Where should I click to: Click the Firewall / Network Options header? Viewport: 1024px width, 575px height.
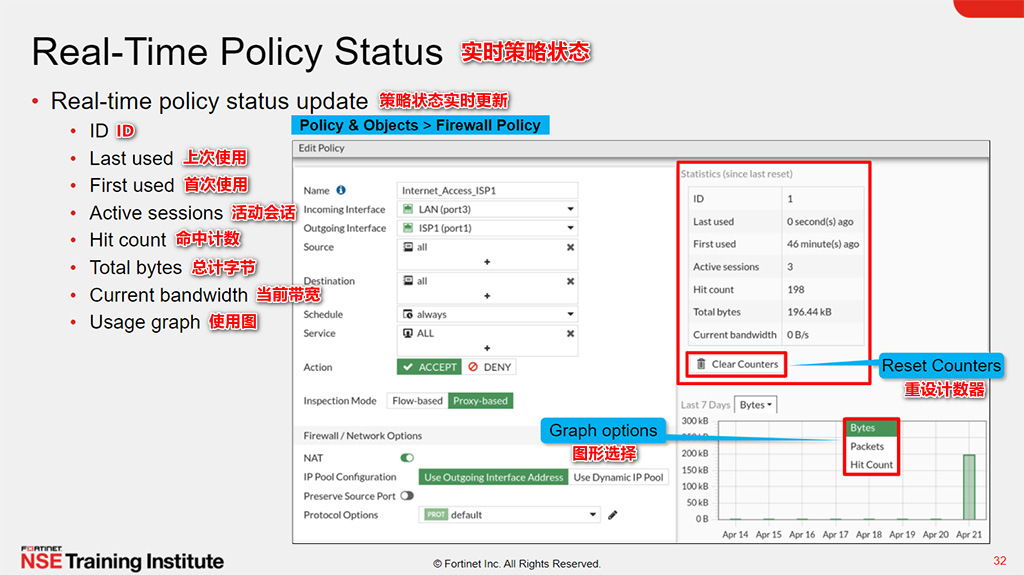(x=362, y=436)
